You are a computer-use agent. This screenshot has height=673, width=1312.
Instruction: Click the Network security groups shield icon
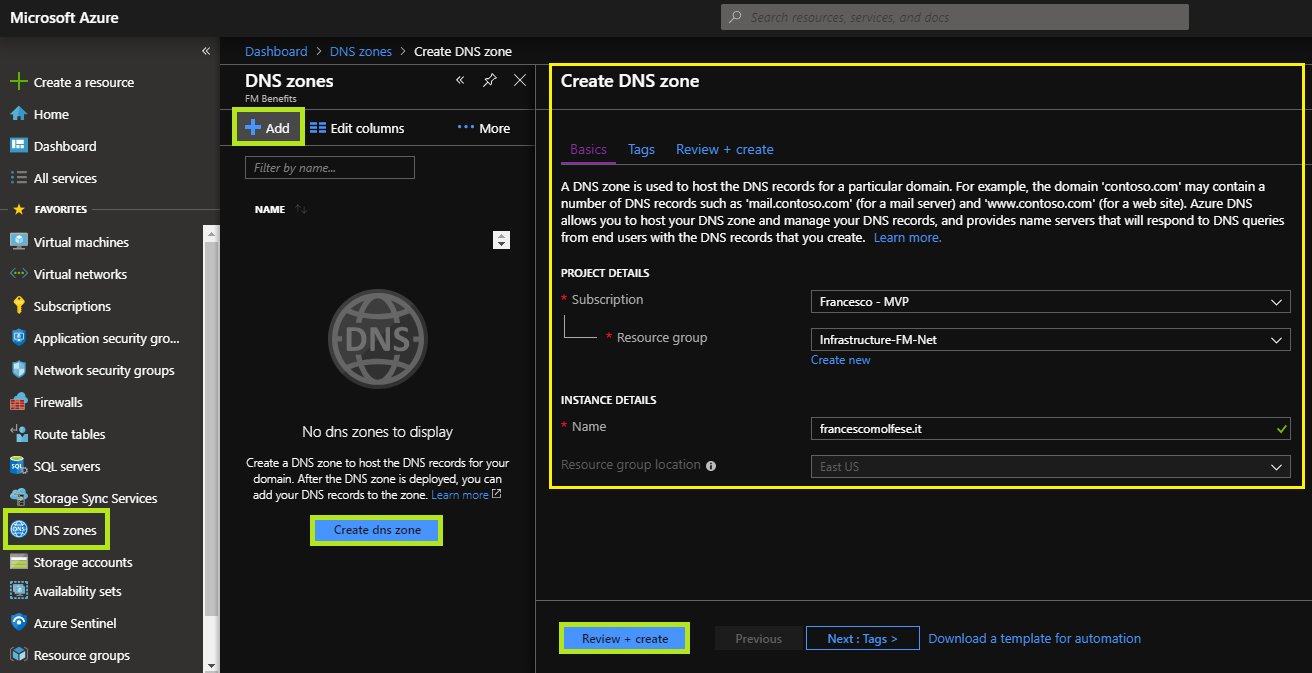click(x=18, y=370)
